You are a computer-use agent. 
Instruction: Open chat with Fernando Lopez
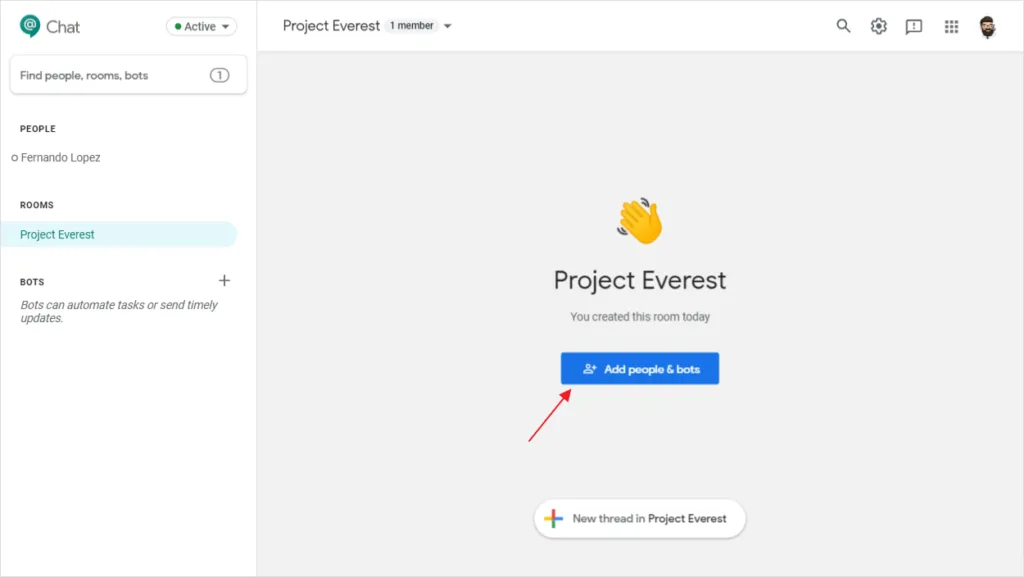click(60, 157)
